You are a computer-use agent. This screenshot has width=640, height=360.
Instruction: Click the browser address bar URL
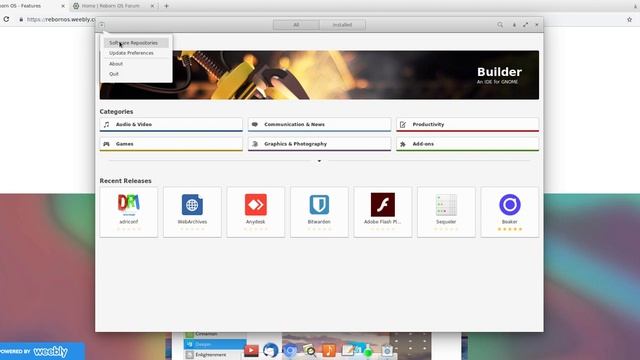(x=61, y=19)
